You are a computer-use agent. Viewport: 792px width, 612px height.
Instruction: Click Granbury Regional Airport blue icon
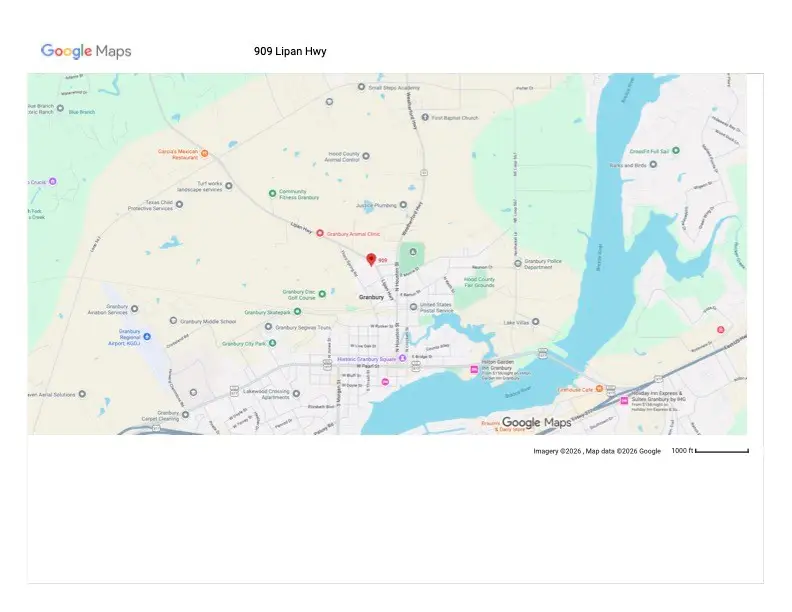pos(147,336)
